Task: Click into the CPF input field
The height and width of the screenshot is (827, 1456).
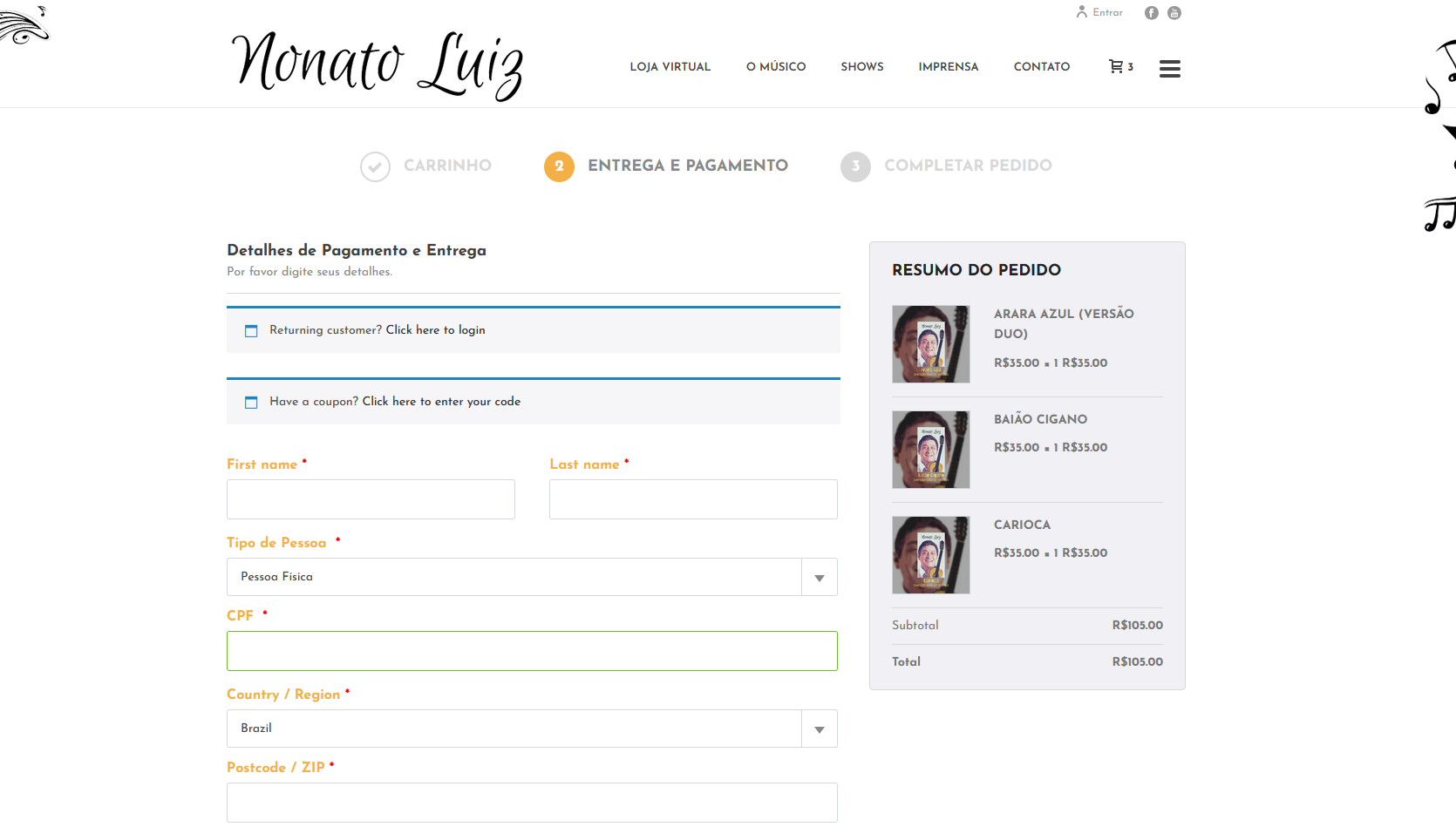Action: tap(532, 651)
